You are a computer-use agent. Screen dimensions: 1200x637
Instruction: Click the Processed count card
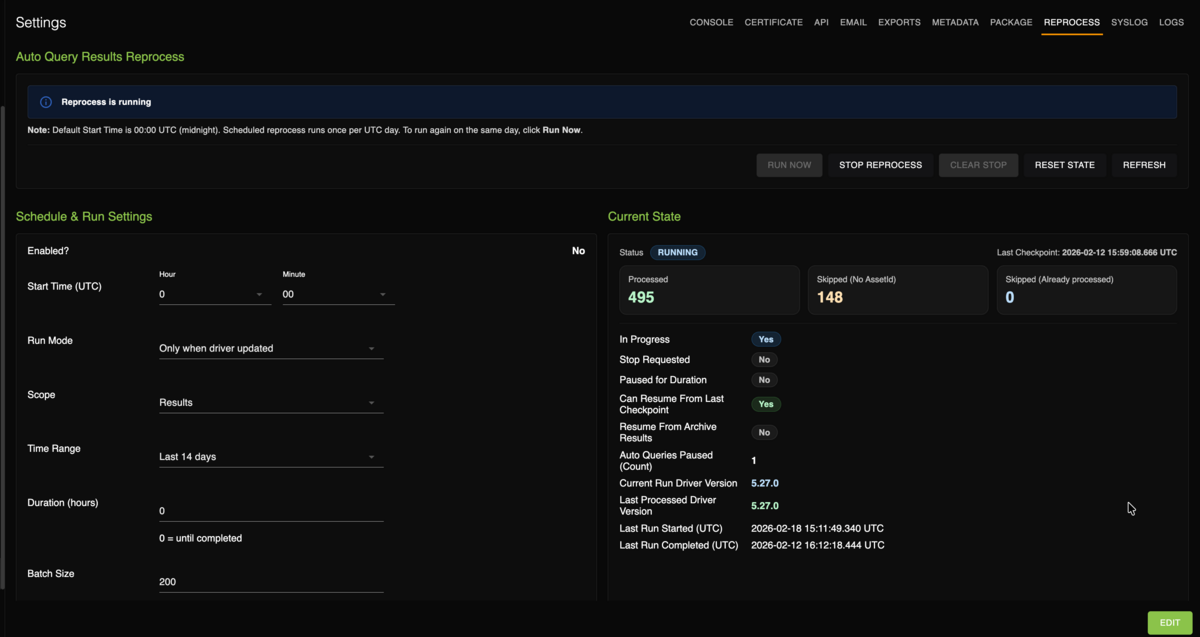click(709, 290)
